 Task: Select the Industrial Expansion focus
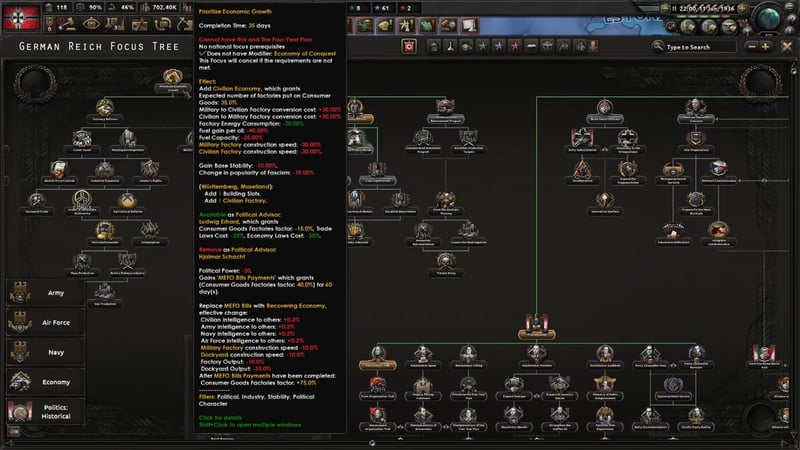point(105,172)
